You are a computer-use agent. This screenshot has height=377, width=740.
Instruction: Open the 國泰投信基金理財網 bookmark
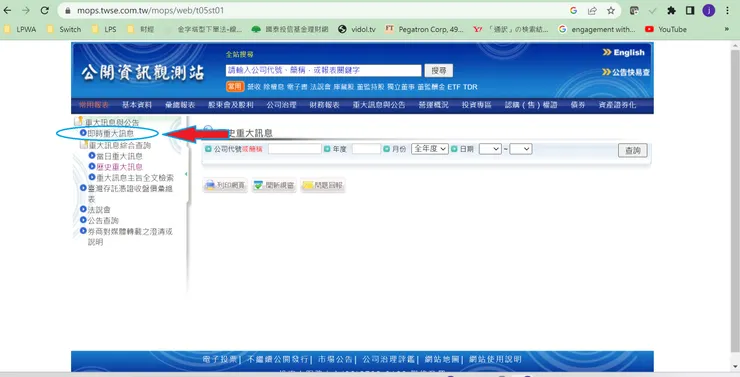pos(290,29)
